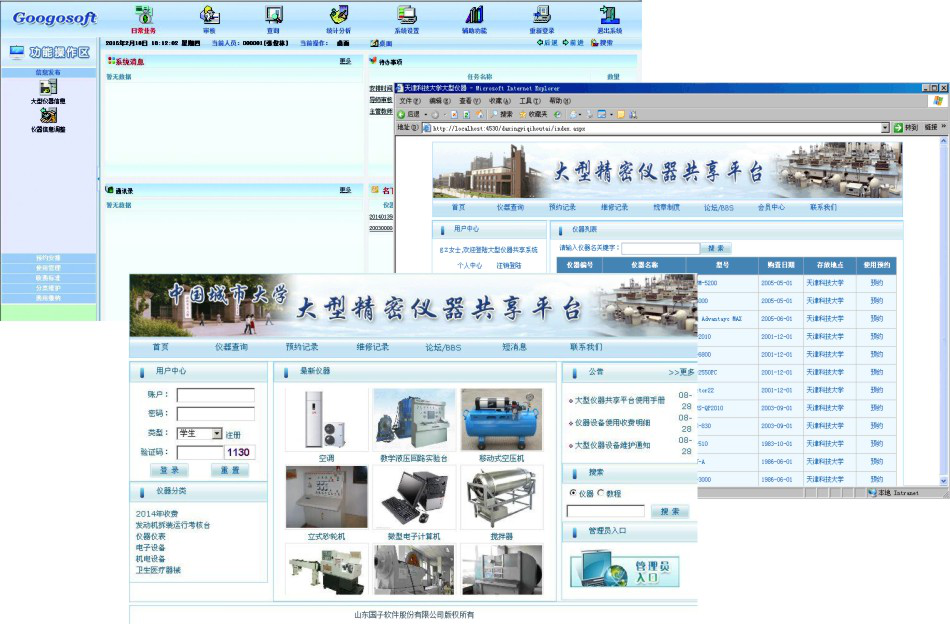The image size is (950, 624).
Task: Click the 审核 review icon
Action: [209, 15]
